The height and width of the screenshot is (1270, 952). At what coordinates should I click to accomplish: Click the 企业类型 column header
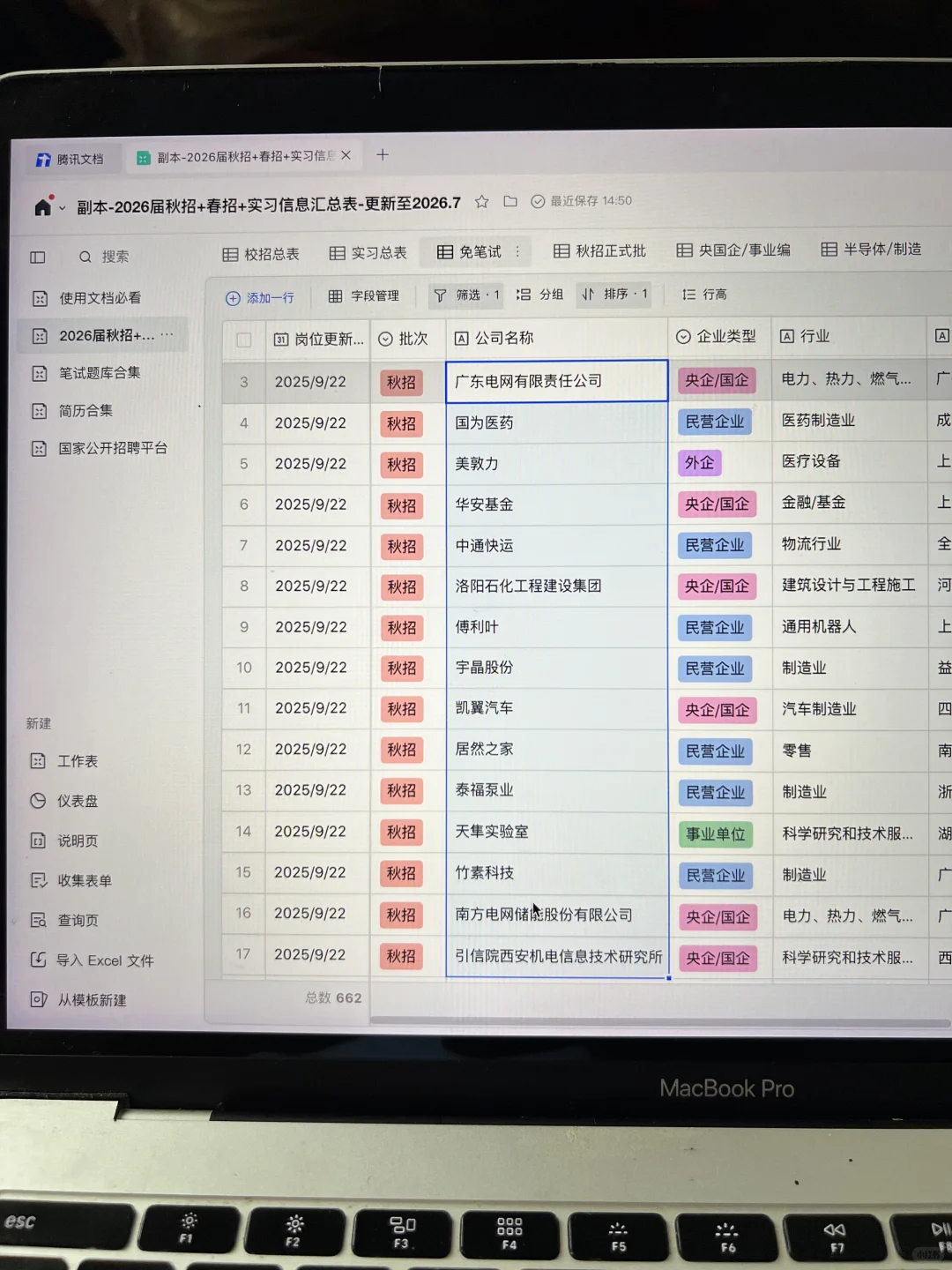(x=719, y=336)
